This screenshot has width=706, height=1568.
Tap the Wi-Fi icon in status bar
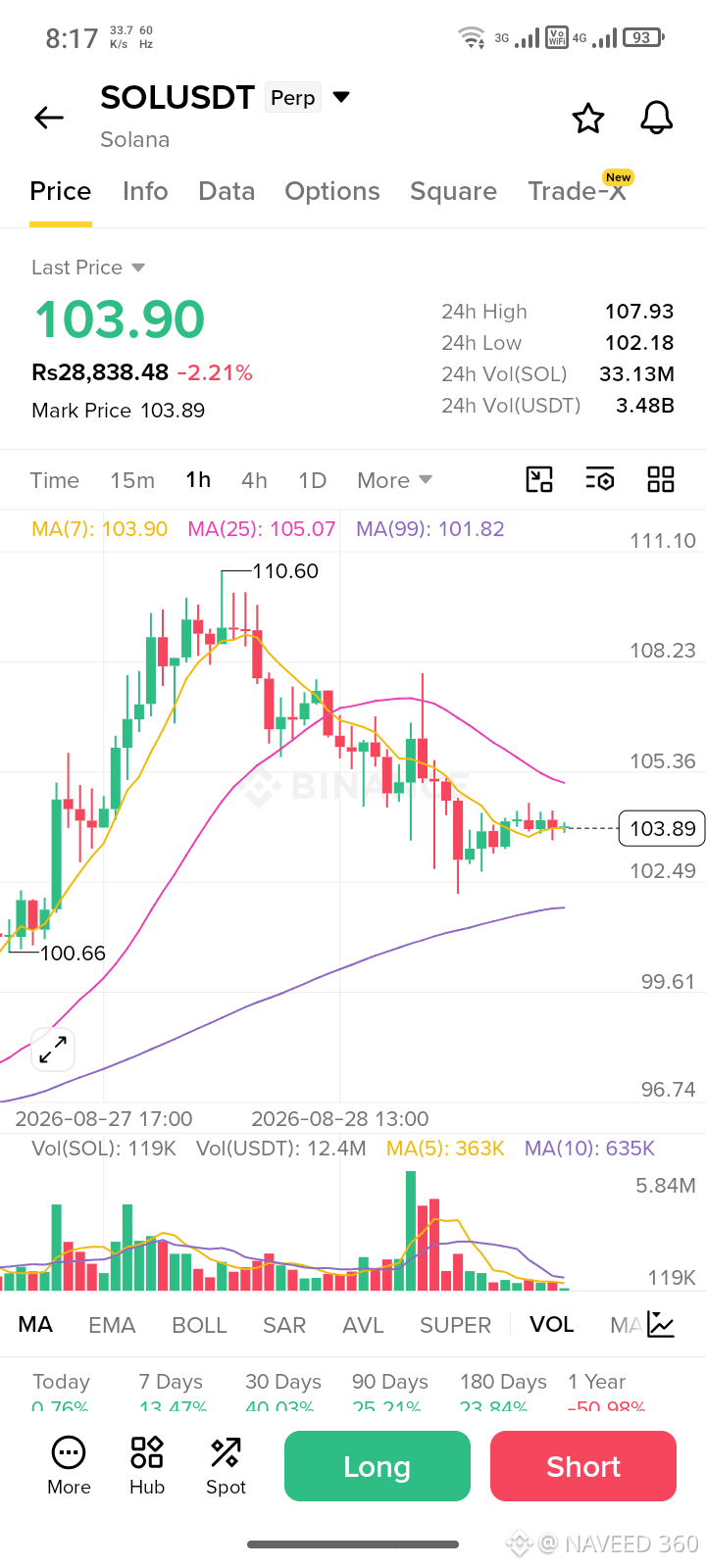(472, 37)
